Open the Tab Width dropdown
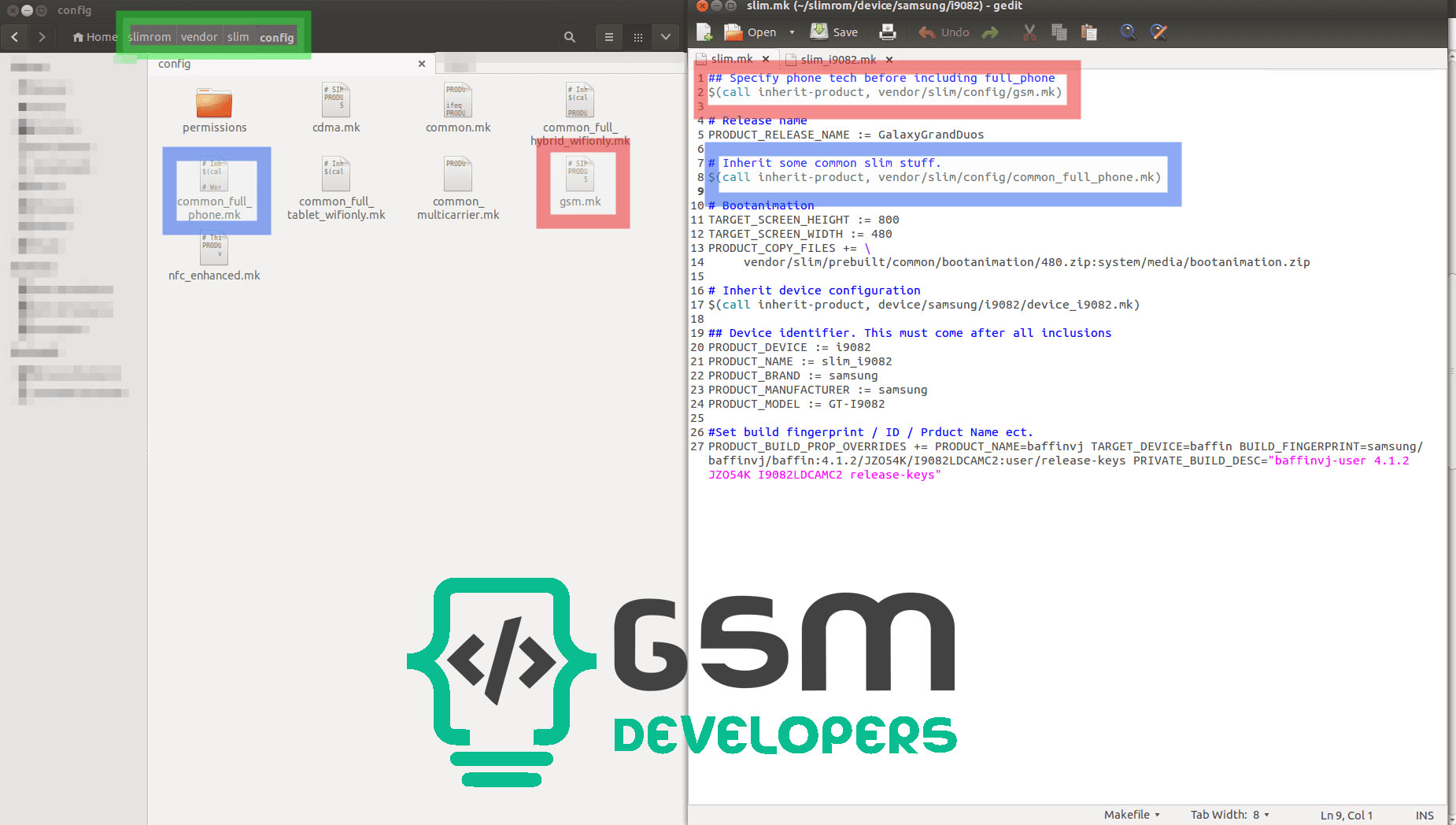 click(1229, 815)
